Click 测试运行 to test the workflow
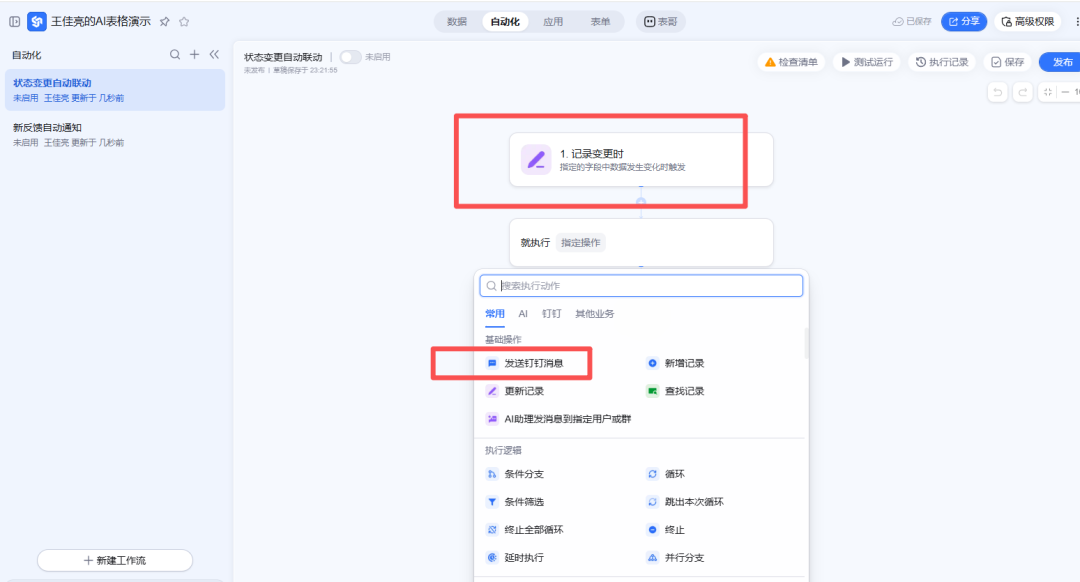Screen dimensions: 1080x582 click(866, 62)
